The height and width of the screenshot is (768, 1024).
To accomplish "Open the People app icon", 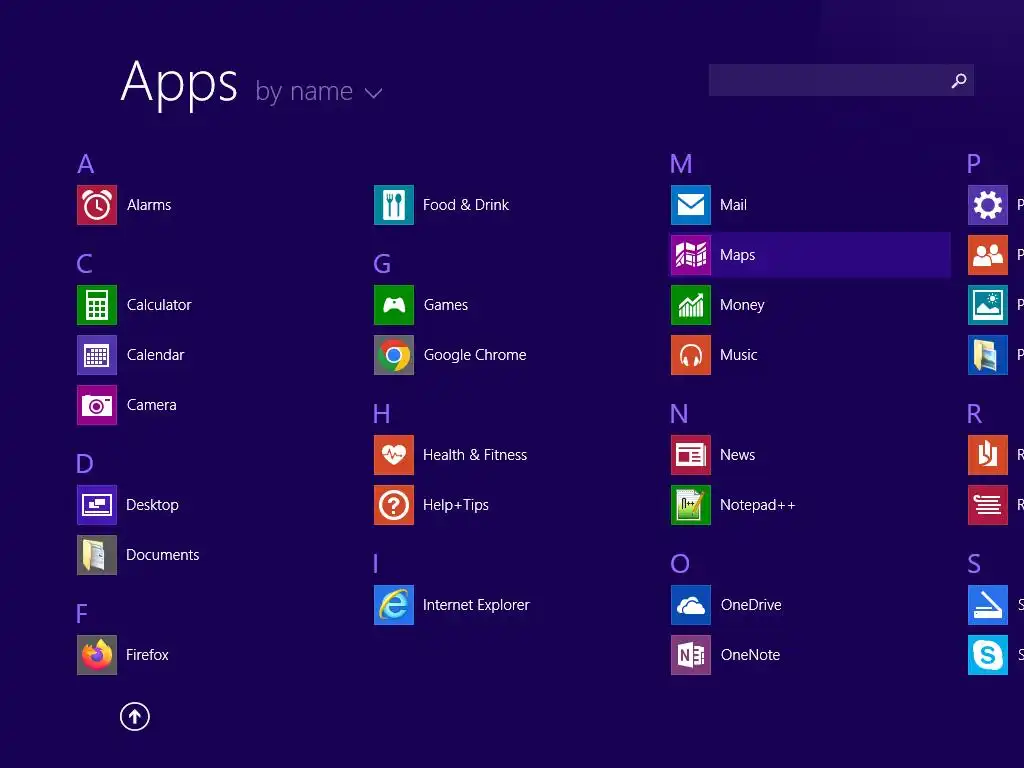I will (988, 255).
